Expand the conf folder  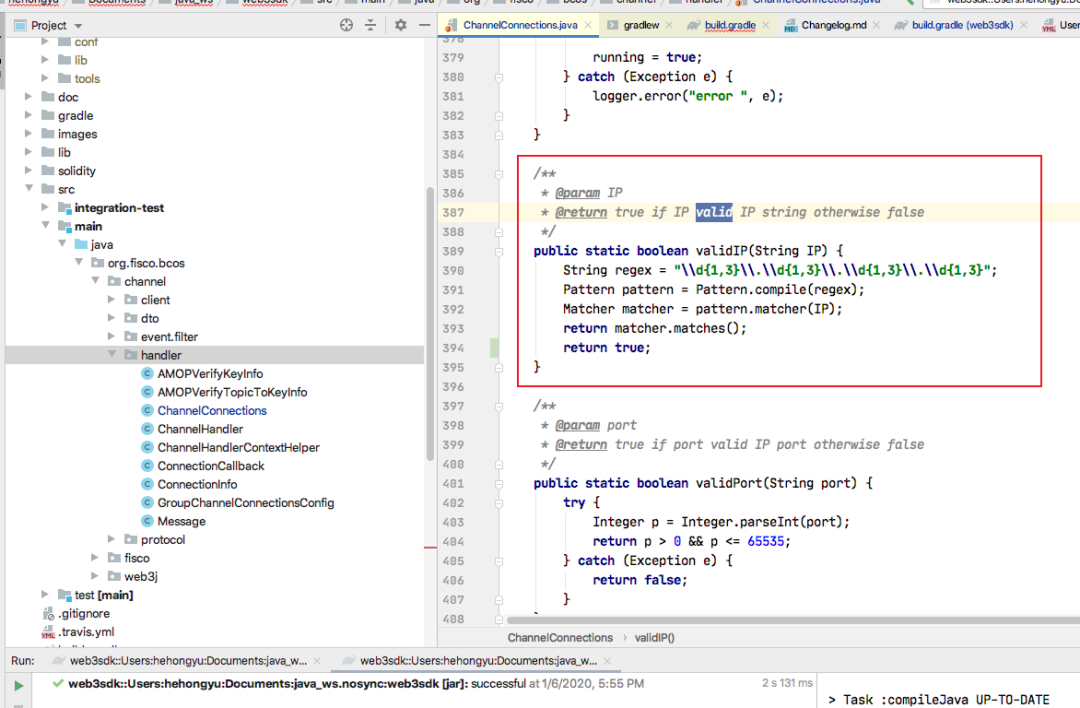click(x=45, y=42)
